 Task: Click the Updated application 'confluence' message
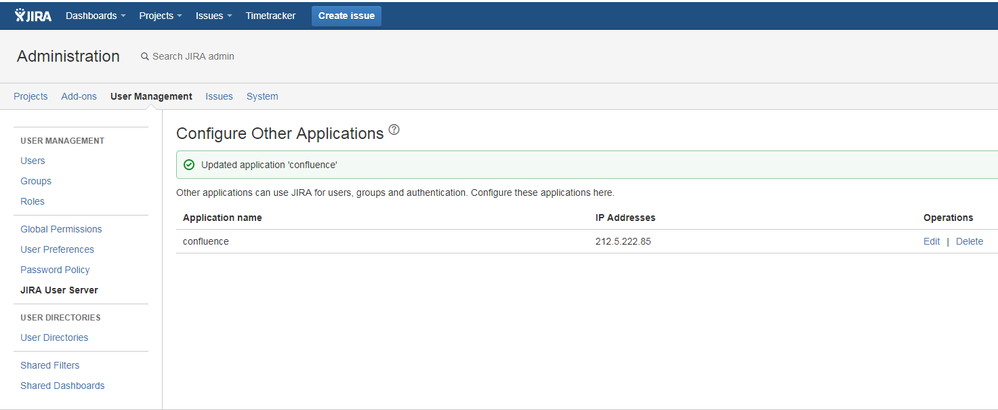click(269, 165)
